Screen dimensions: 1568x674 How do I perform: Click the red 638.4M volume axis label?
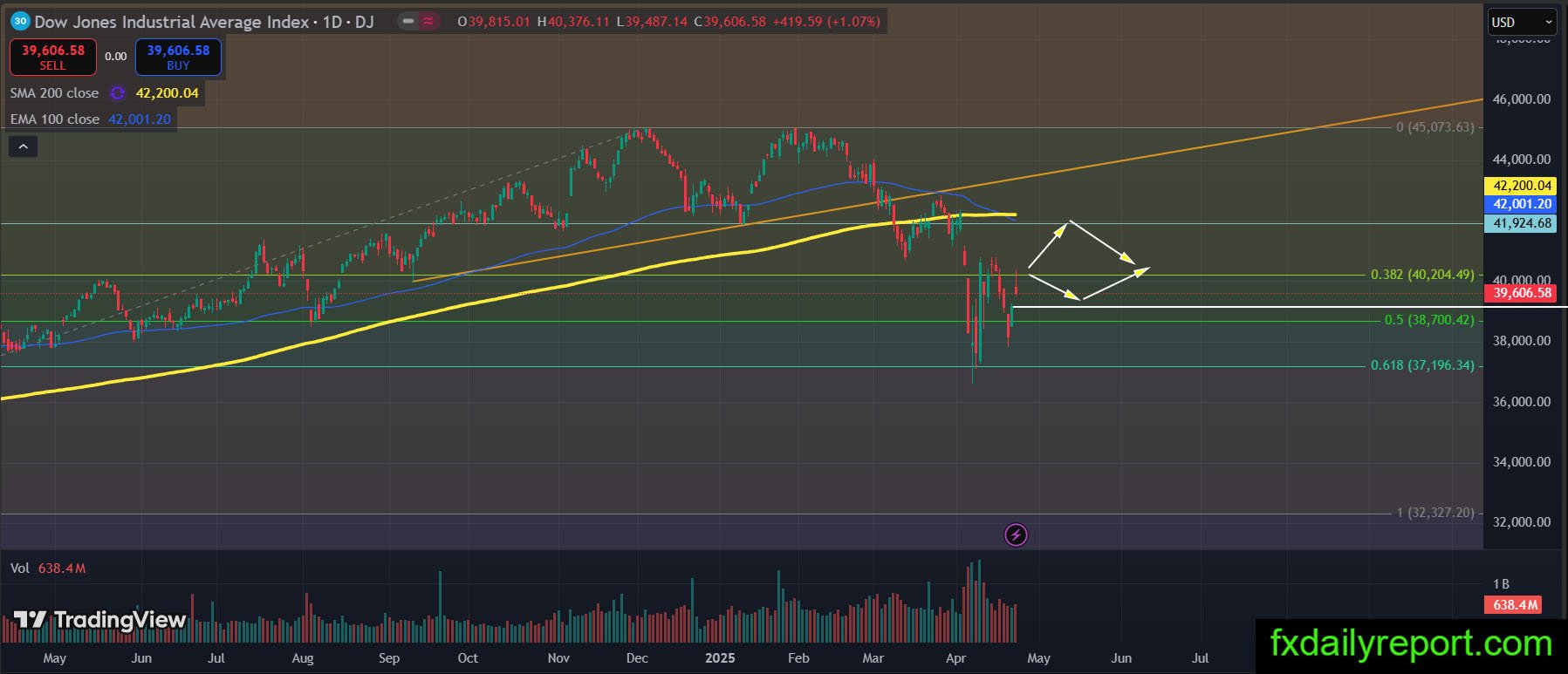click(1512, 605)
